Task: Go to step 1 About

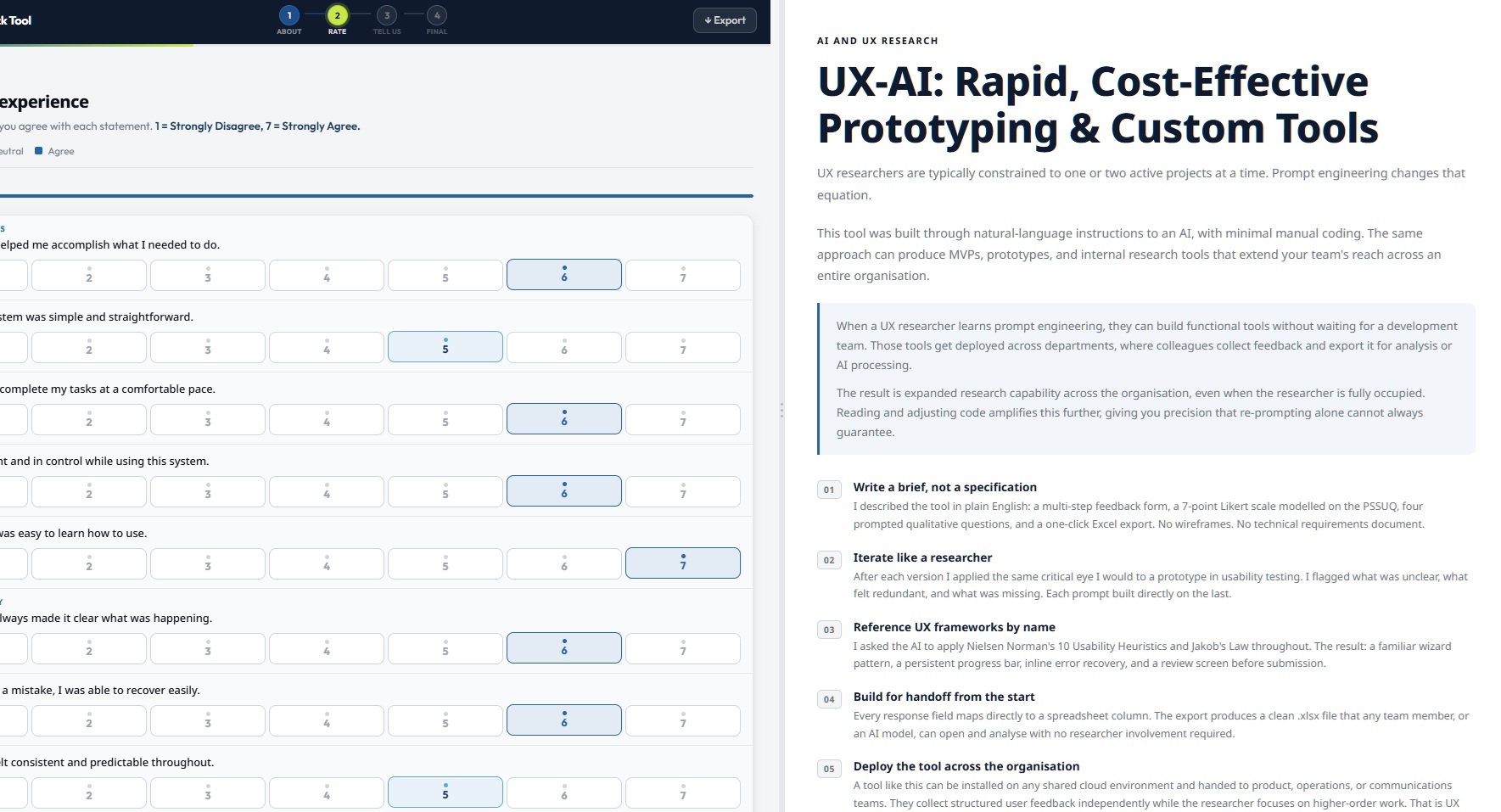Action: [x=289, y=15]
